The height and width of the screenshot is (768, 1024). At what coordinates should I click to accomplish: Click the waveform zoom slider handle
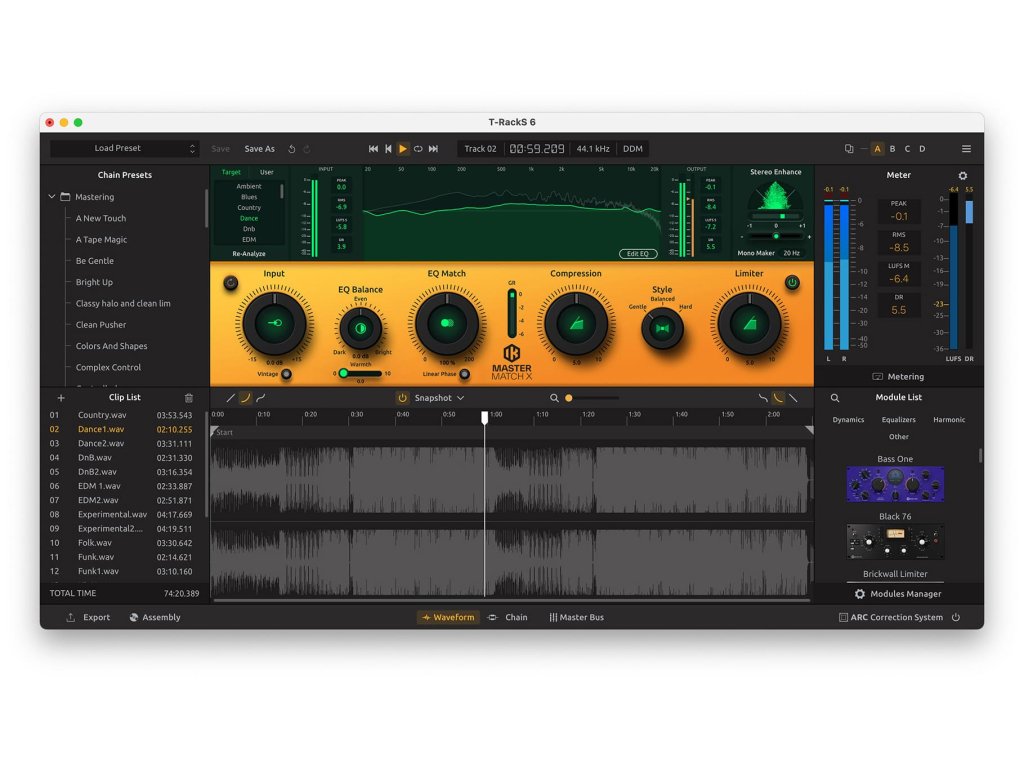569,398
